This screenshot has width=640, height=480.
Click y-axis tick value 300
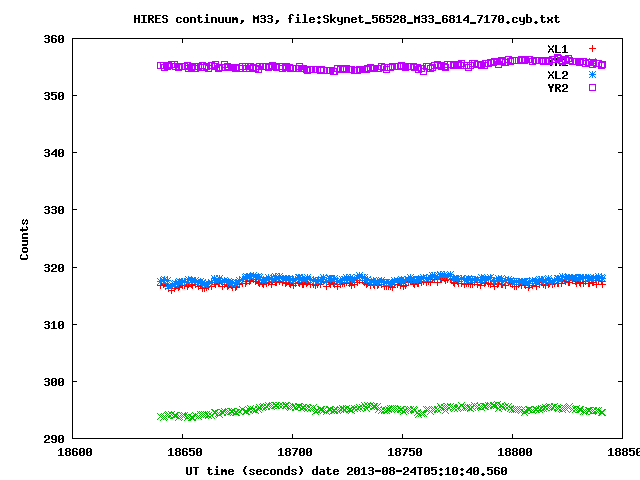point(54,382)
